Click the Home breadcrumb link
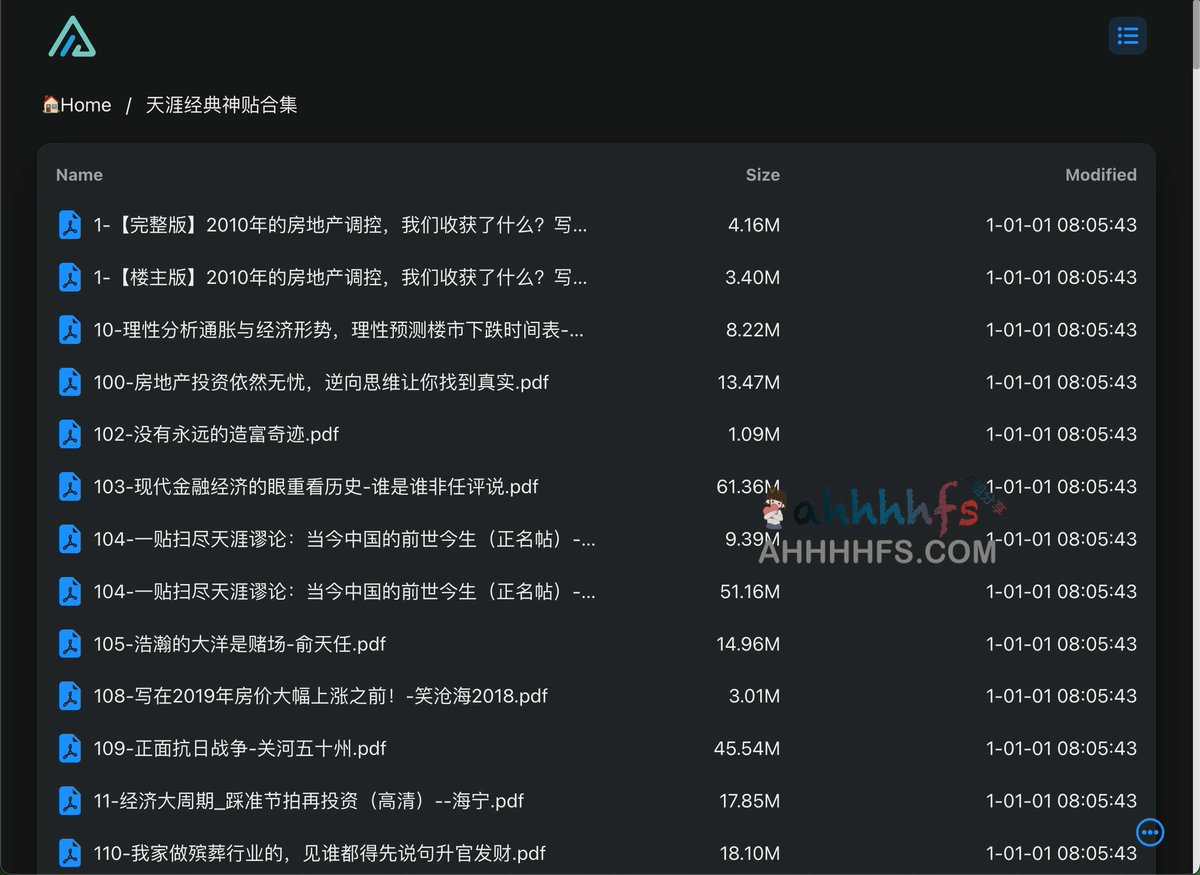The height and width of the screenshot is (875, 1200). (x=77, y=105)
